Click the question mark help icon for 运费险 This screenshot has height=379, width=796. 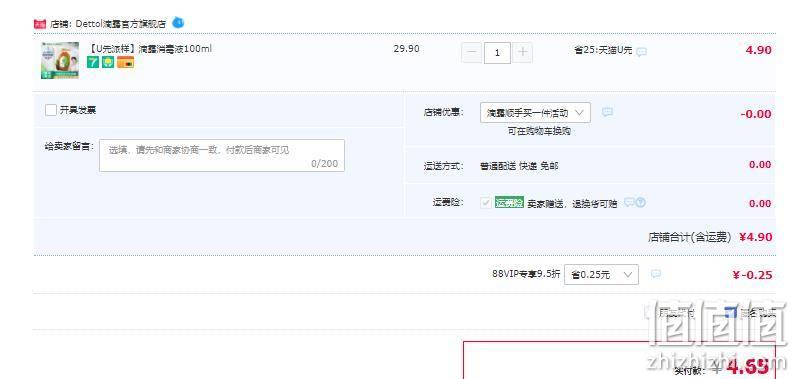pos(641,202)
